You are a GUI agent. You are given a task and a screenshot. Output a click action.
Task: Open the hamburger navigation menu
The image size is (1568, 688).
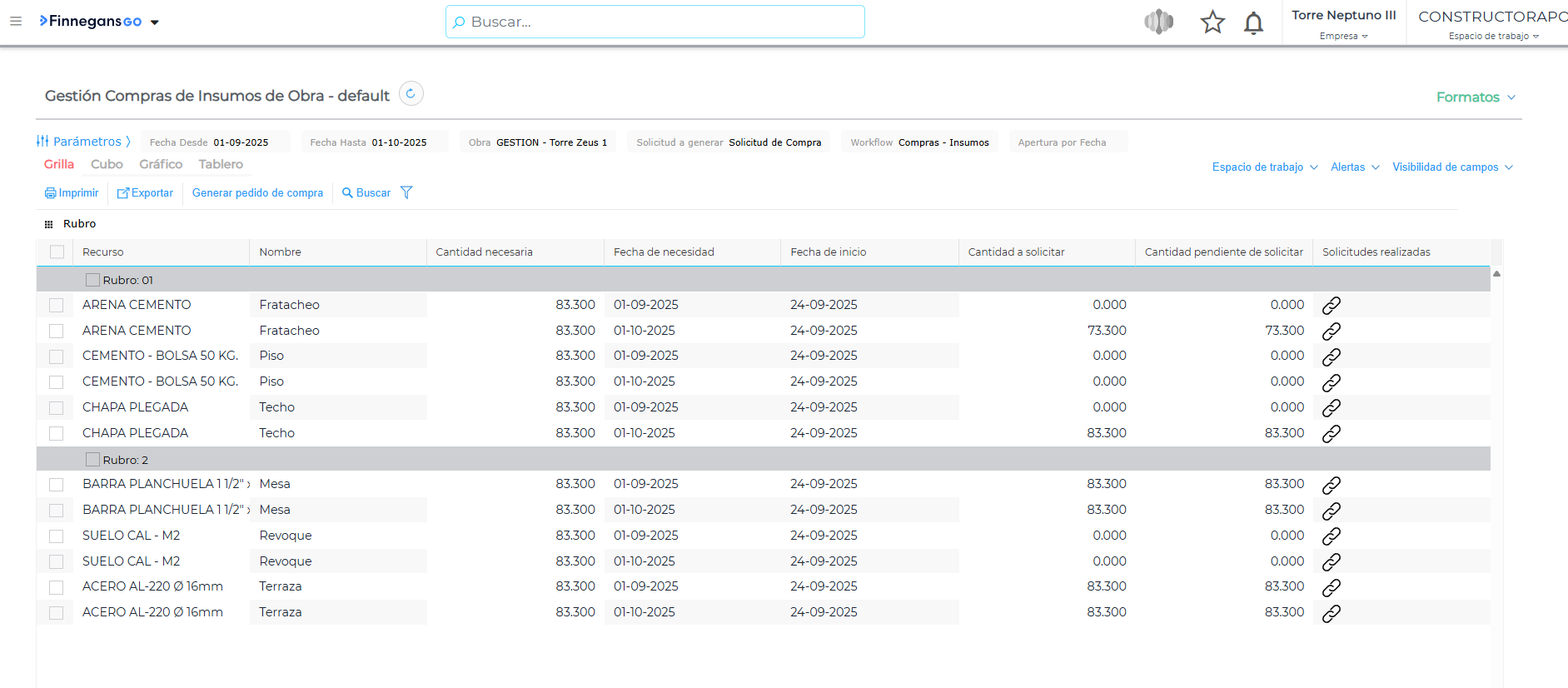point(16,22)
